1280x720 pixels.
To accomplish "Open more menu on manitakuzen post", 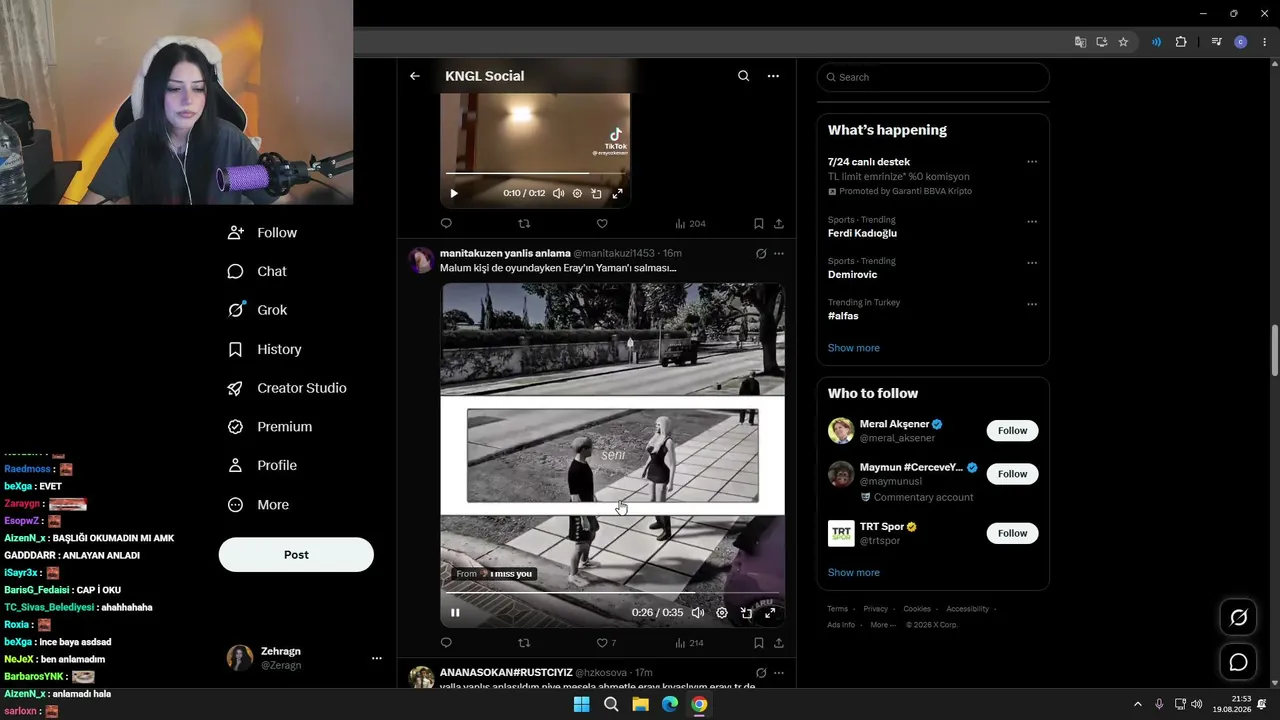I will pyautogui.click(x=779, y=254).
